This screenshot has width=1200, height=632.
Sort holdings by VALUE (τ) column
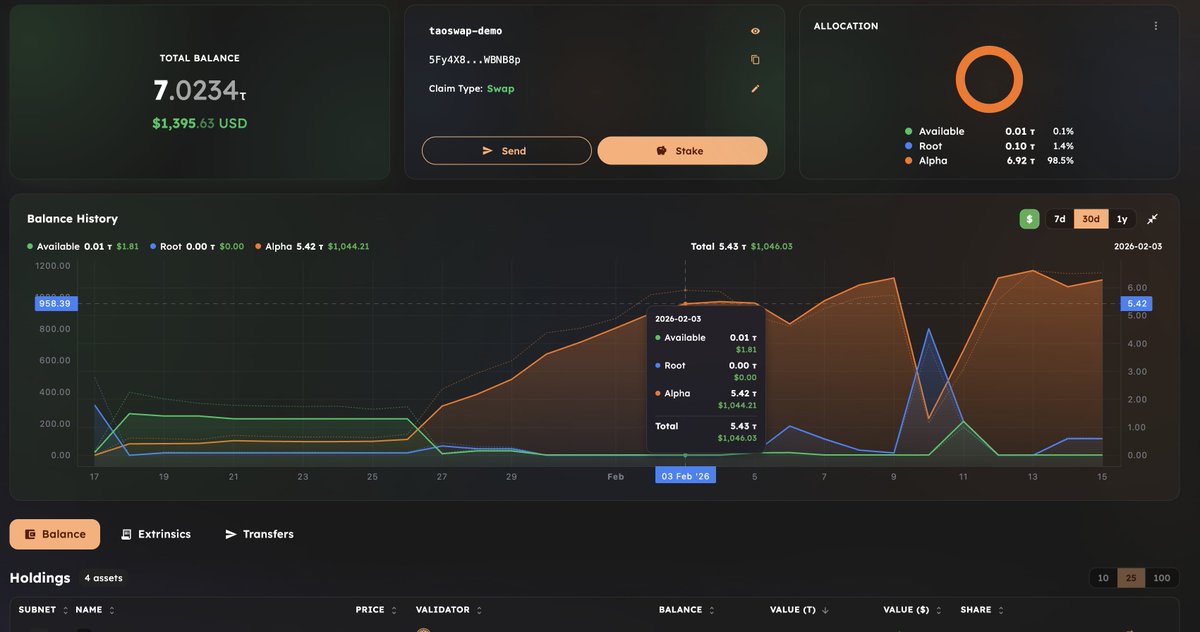click(x=801, y=610)
